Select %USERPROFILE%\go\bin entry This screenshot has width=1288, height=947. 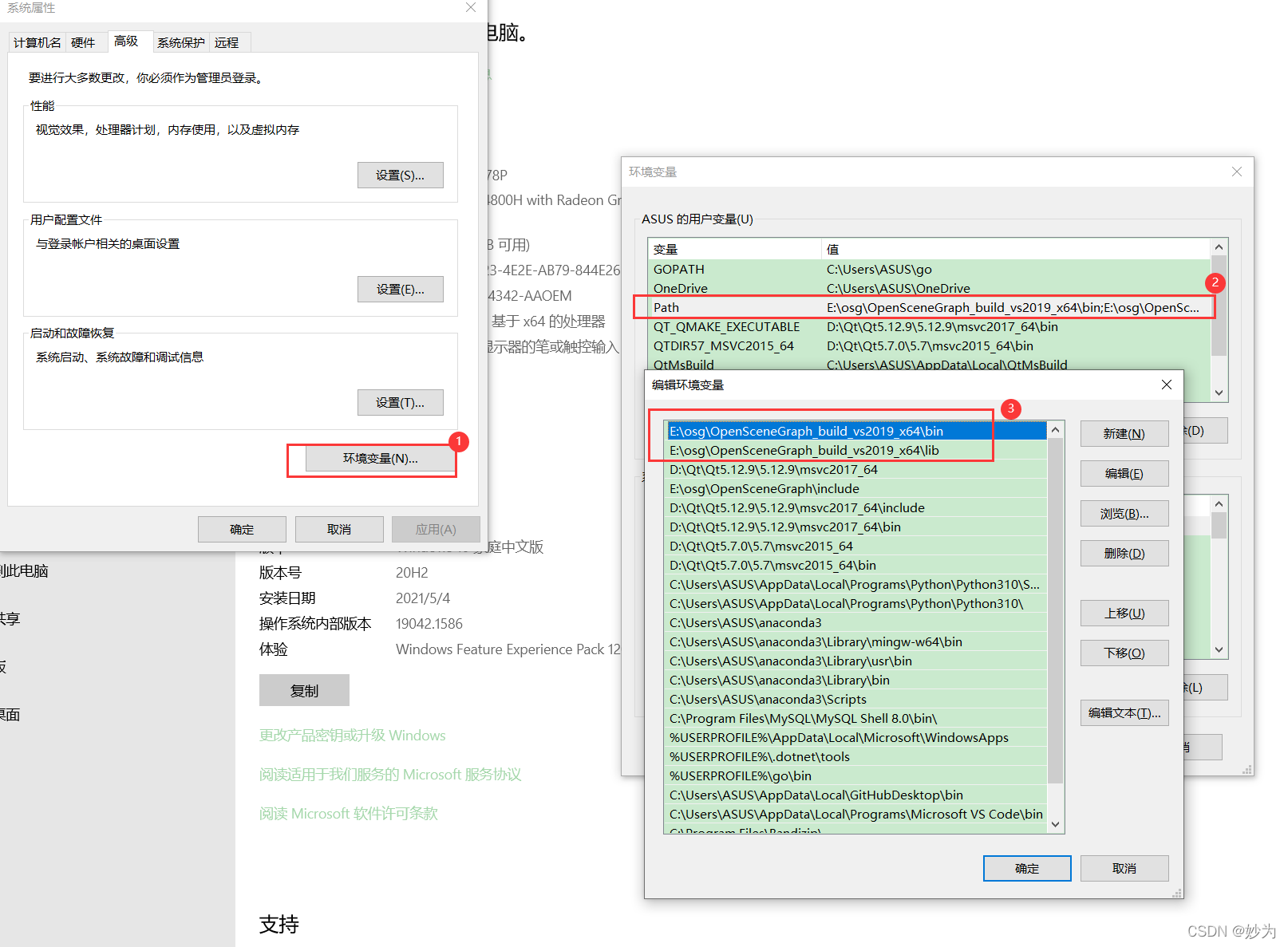click(856, 776)
